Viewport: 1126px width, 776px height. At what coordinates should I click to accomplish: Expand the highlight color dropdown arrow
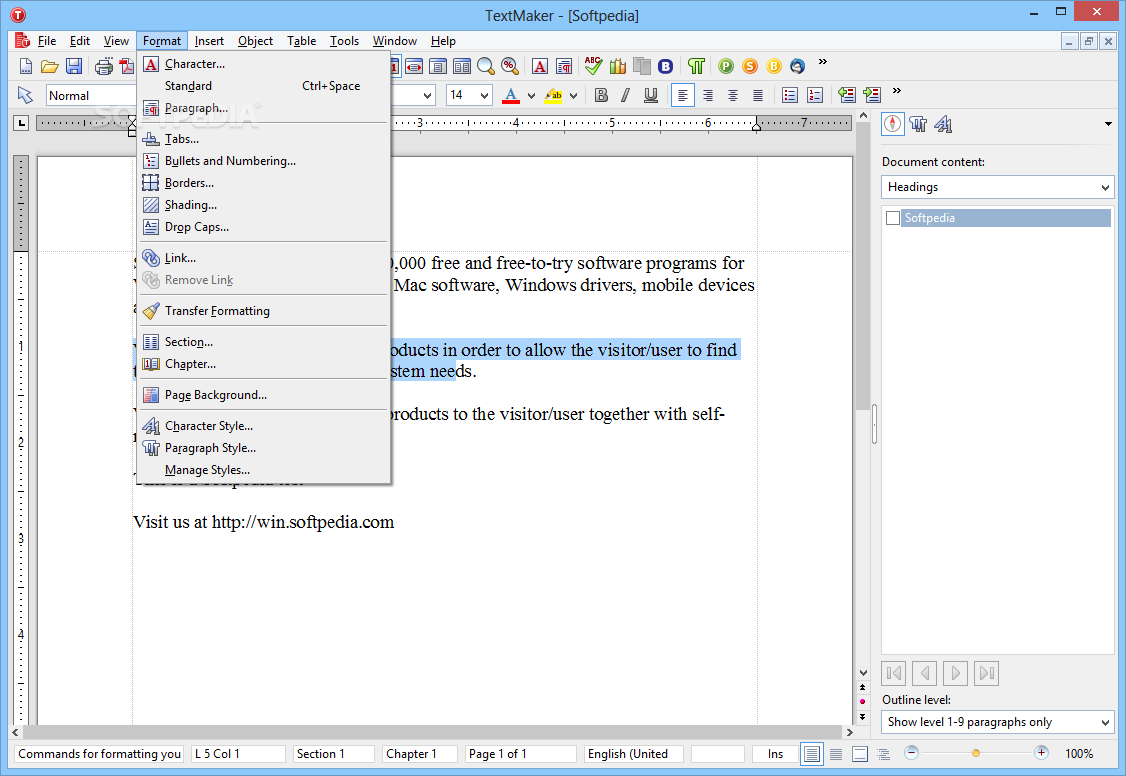[574, 95]
